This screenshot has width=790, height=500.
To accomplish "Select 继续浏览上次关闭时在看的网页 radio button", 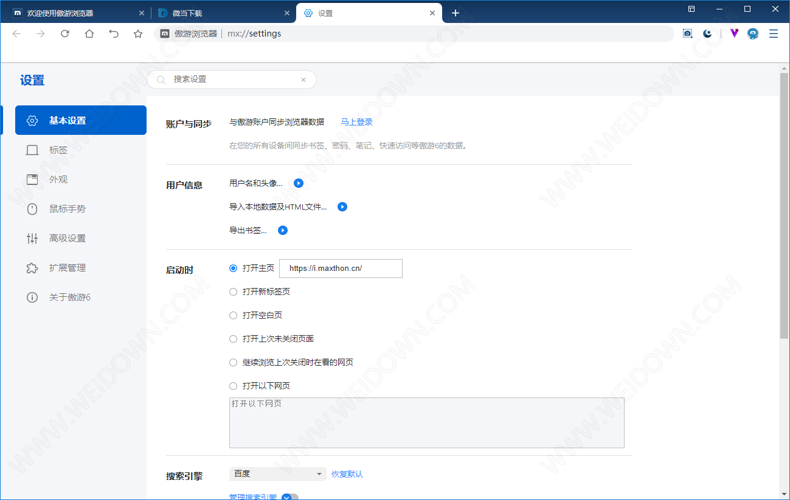I will pyautogui.click(x=233, y=362).
